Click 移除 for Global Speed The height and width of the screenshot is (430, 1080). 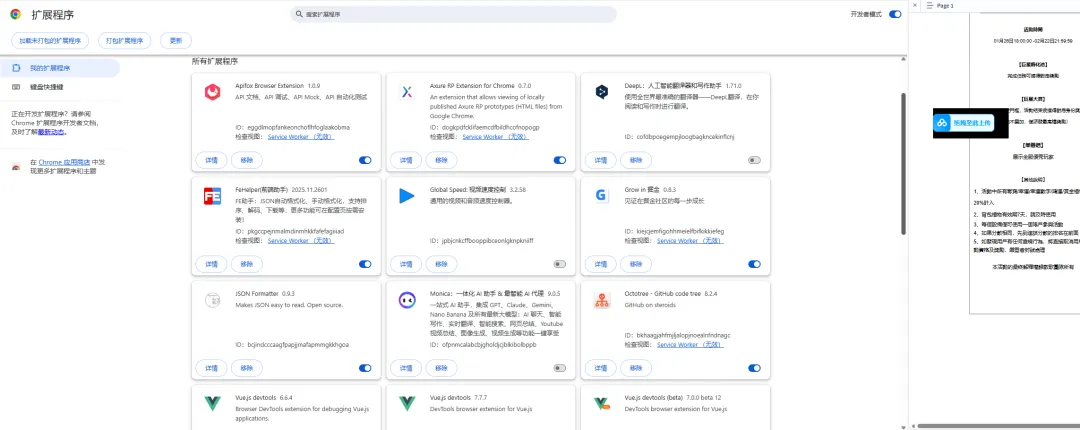pyautogui.click(x=442, y=264)
